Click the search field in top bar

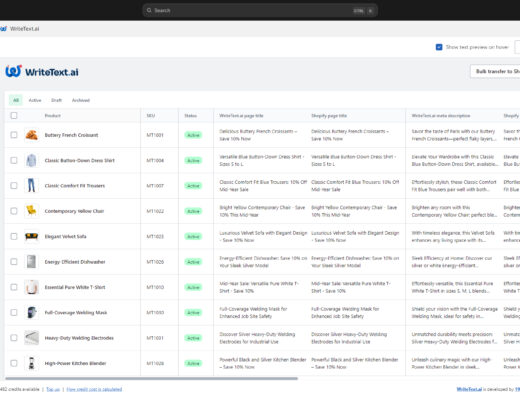(x=260, y=10)
